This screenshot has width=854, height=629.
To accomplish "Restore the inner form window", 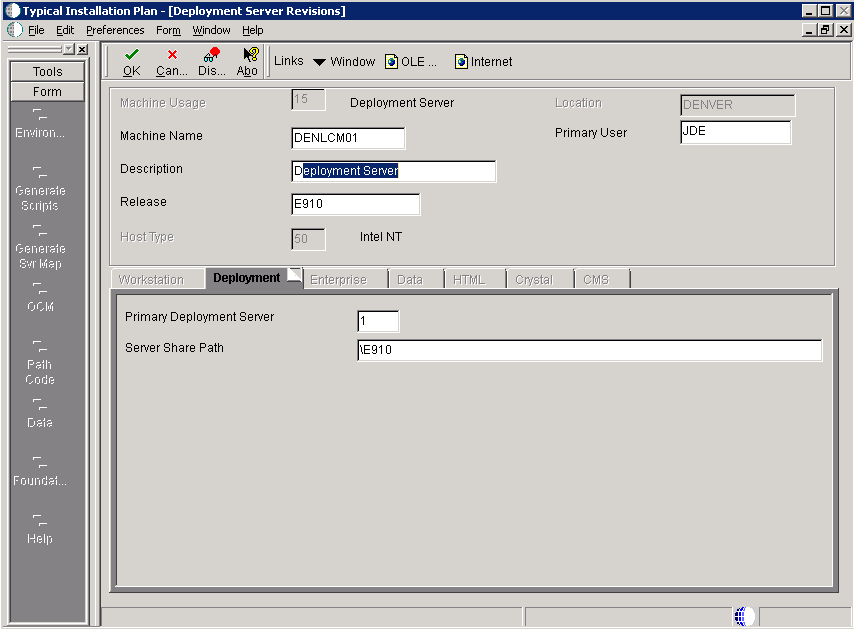I will 826,30.
